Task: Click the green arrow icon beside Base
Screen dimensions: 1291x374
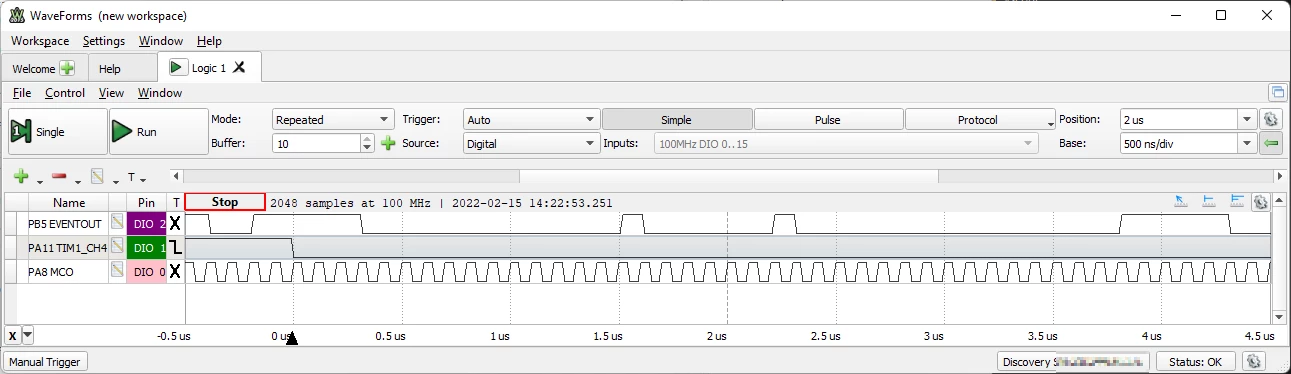Action: tap(1271, 144)
